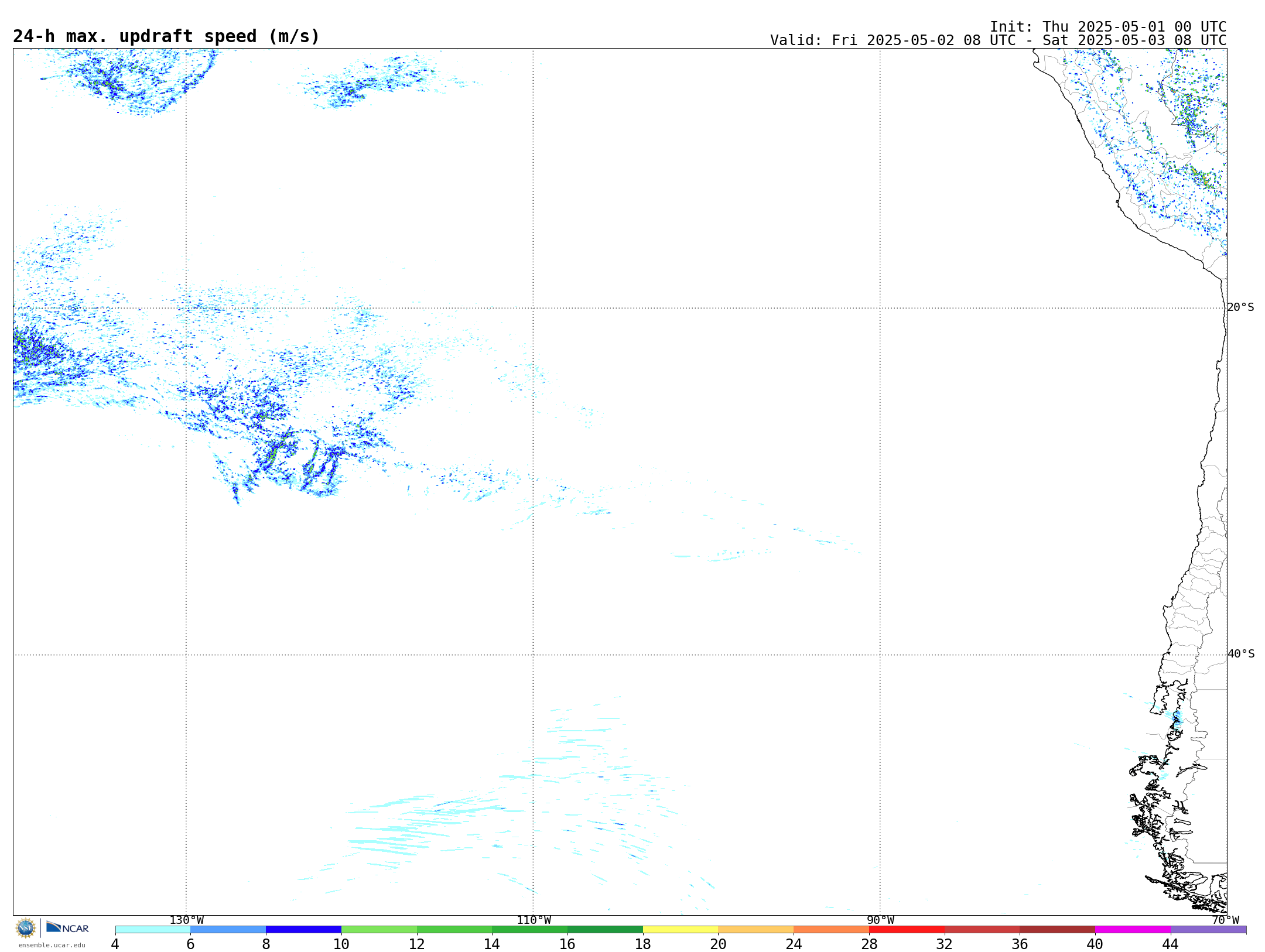Viewport: 1265px width, 952px height.
Task: Click the 110°W longitude label
Action: 534,920
